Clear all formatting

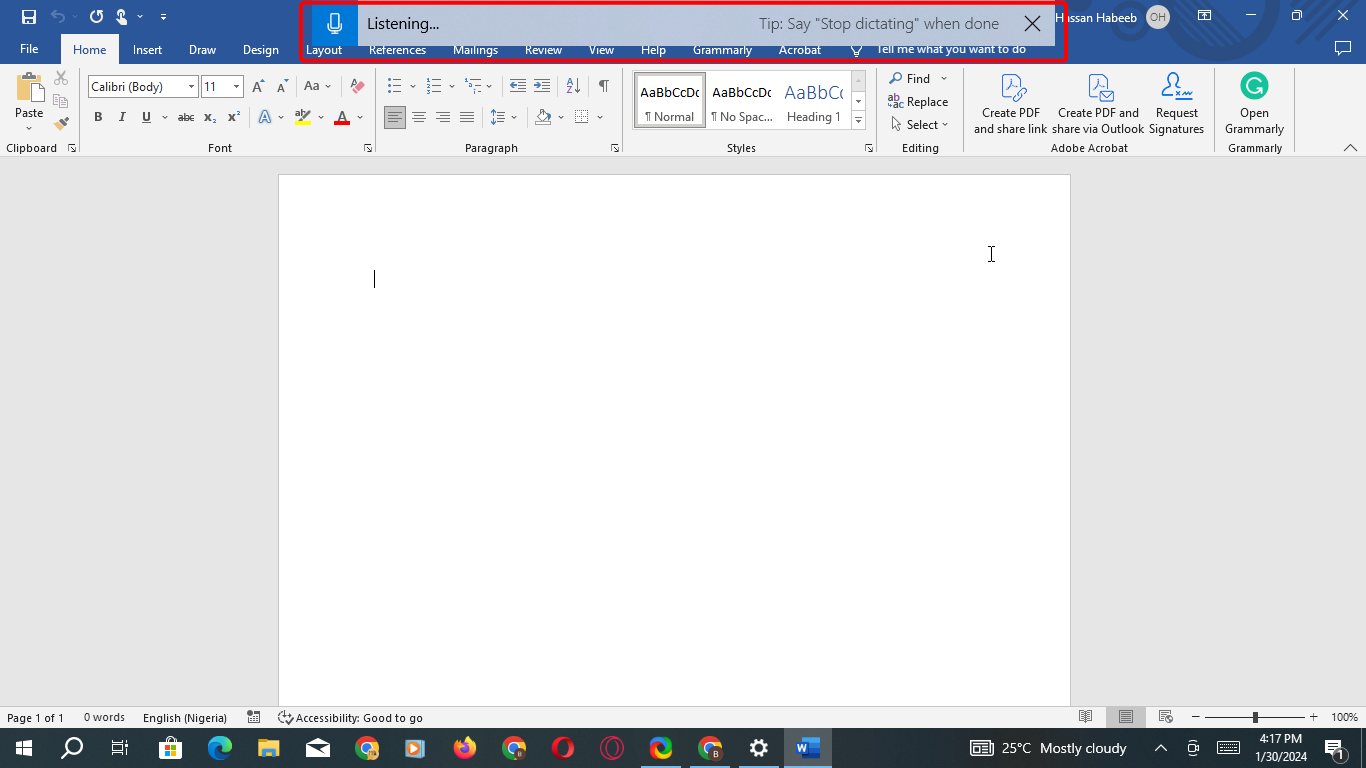tap(356, 86)
